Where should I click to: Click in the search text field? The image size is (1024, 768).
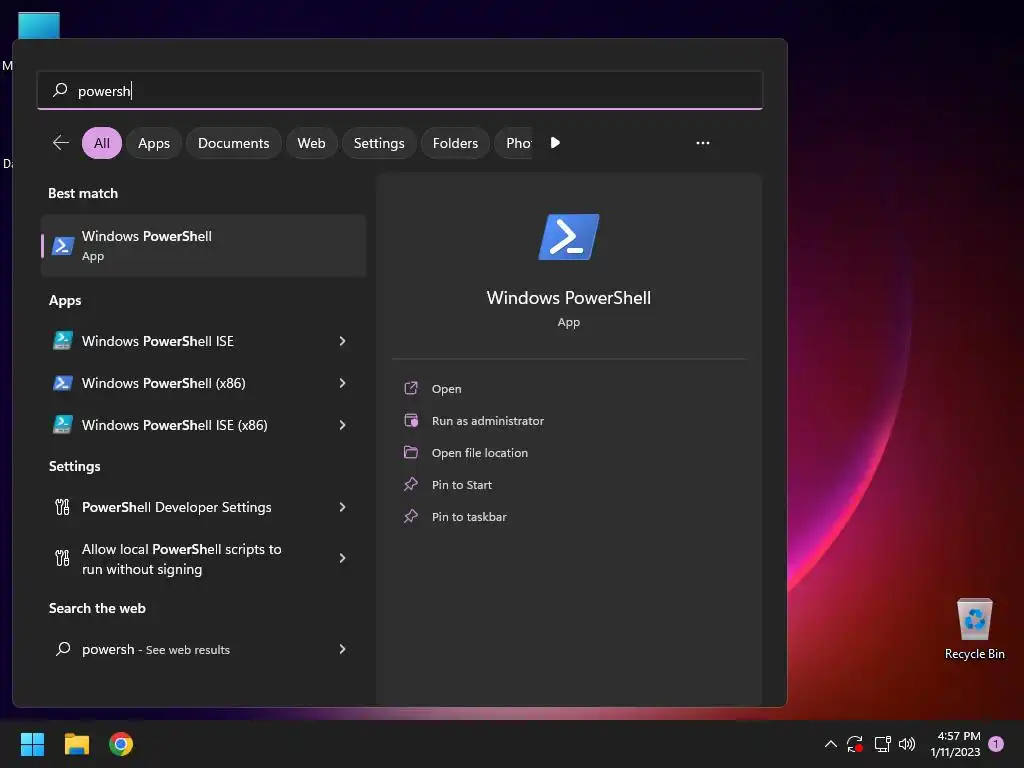pos(400,90)
